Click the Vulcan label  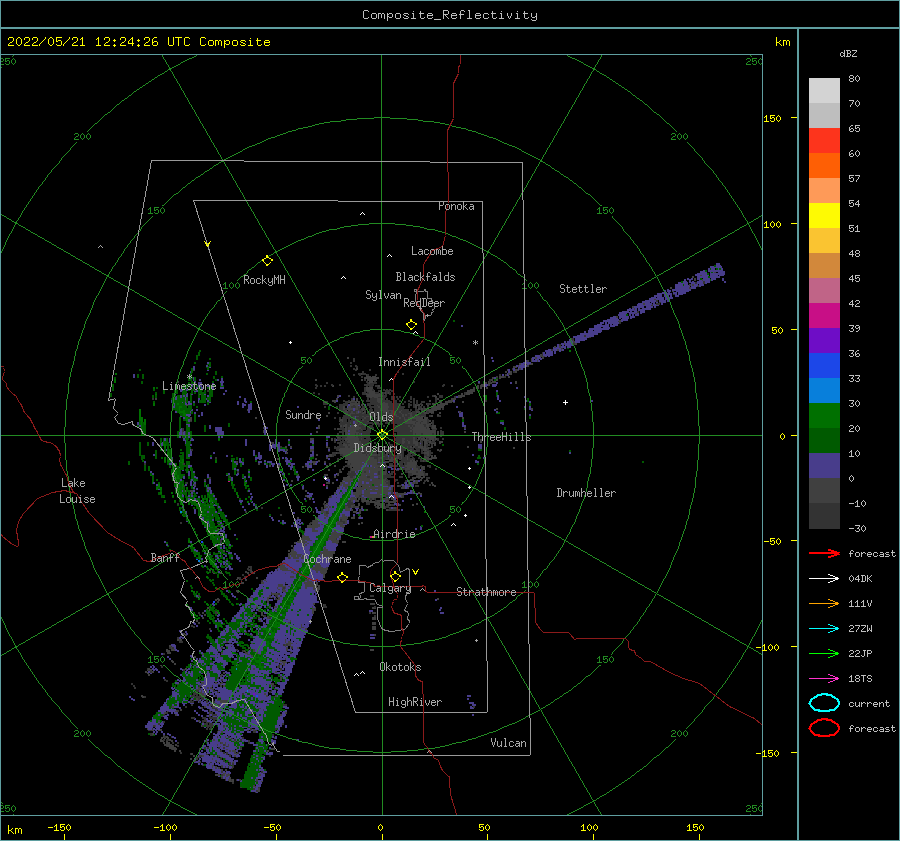pyautogui.click(x=509, y=743)
